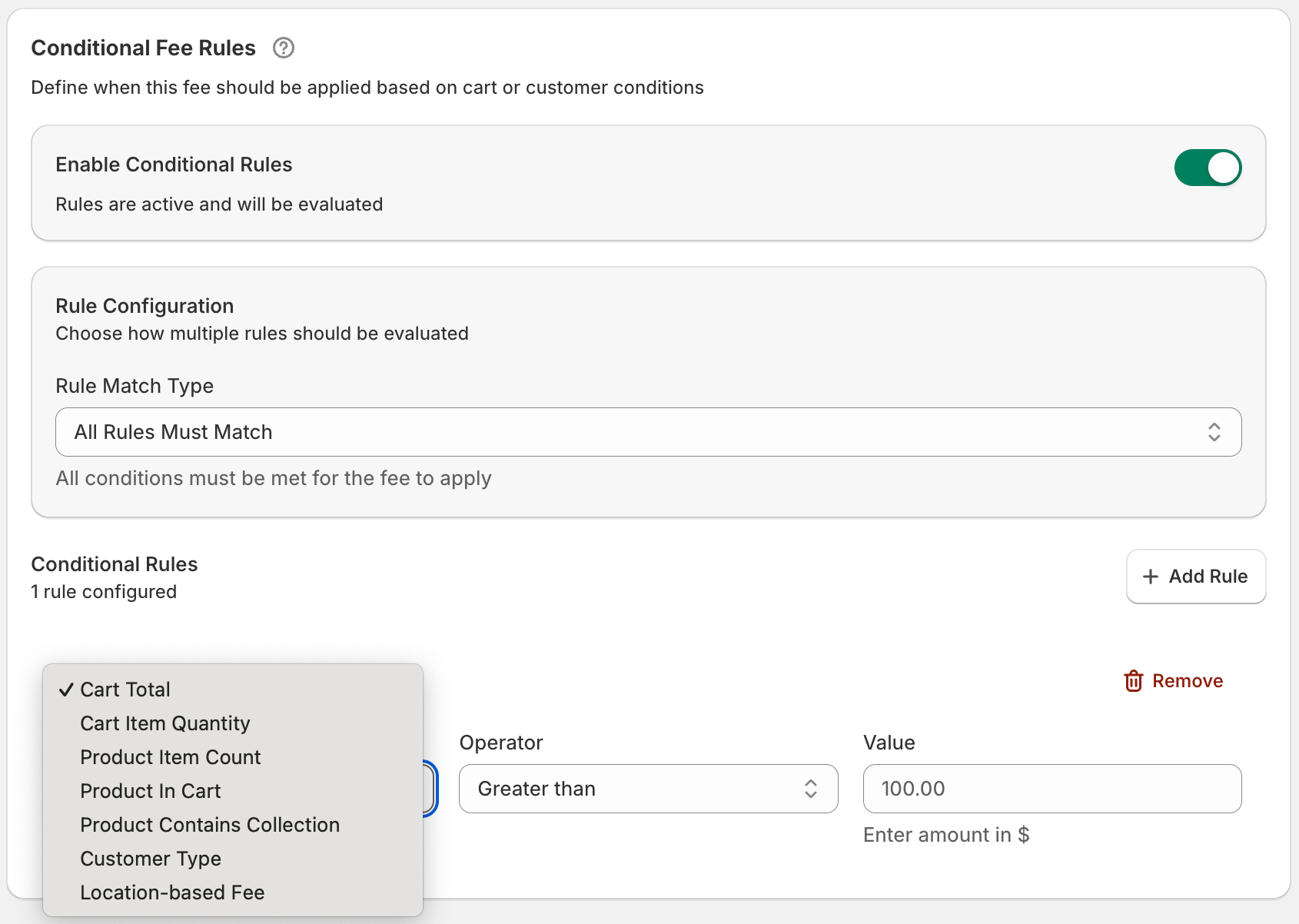Choose the Location-based Fee option

tap(172, 892)
